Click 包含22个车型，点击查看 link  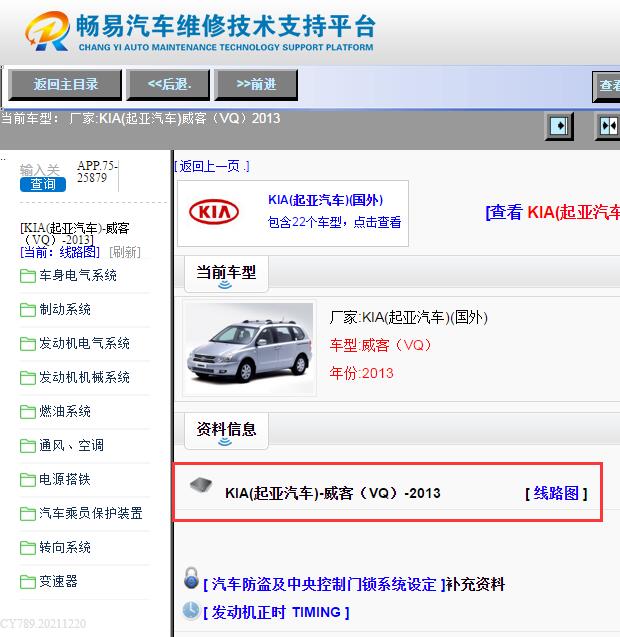pos(334,222)
